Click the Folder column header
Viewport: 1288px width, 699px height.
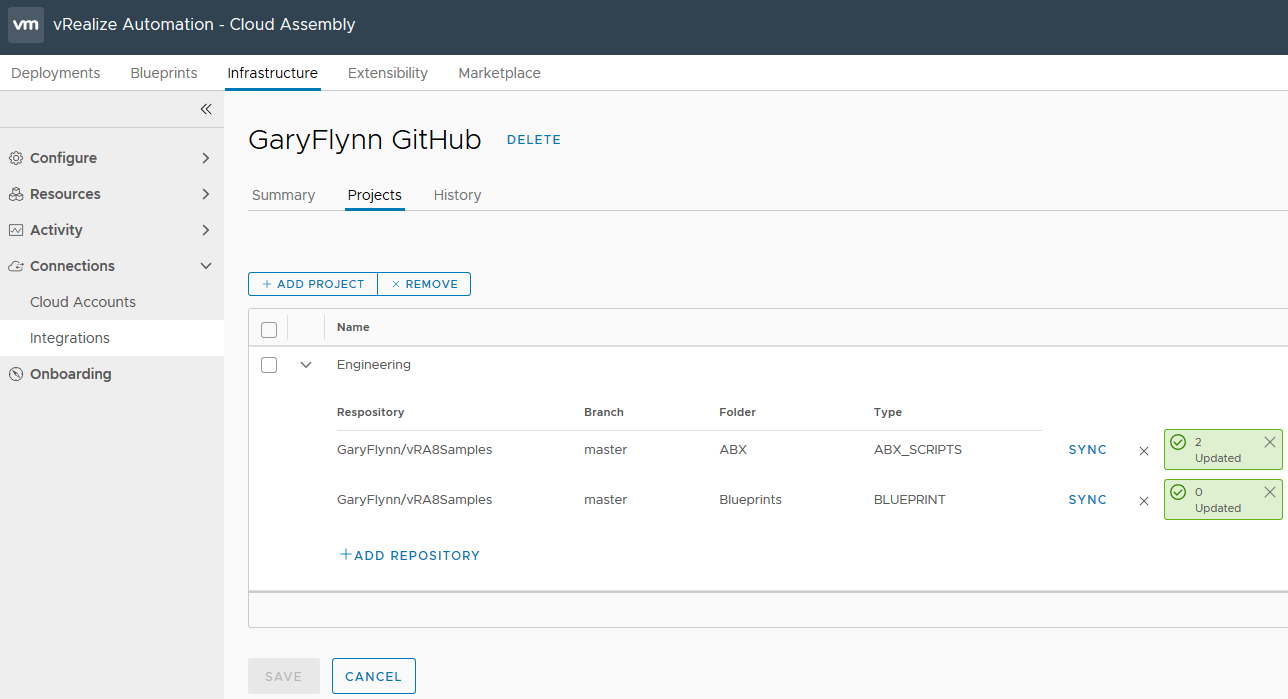tap(737, 412)
